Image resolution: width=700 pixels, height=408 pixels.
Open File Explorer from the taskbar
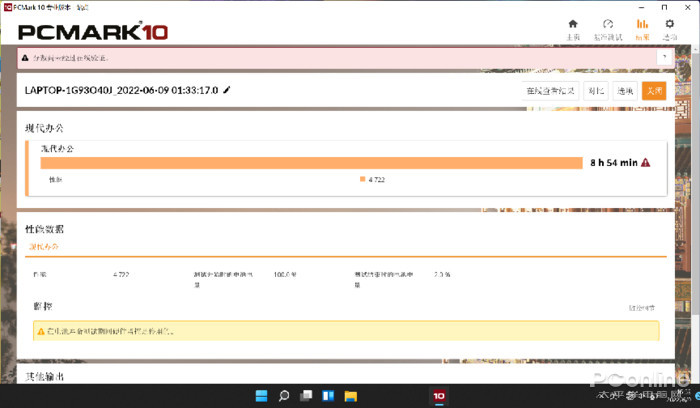tap(350, 397)
